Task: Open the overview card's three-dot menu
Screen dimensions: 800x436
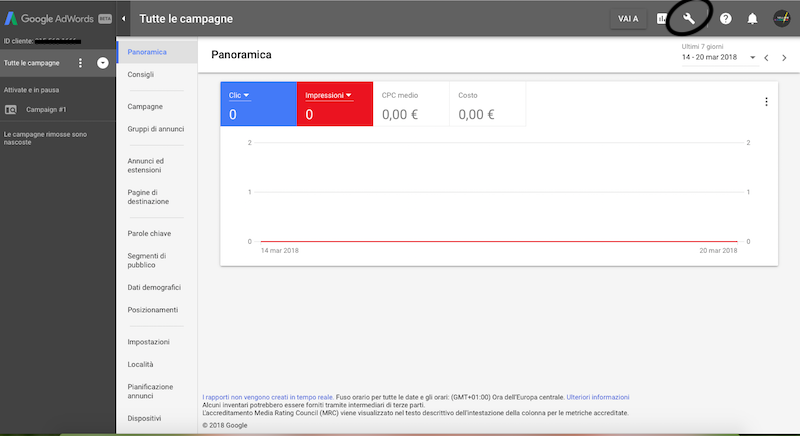Action: [x=766, y=102]
